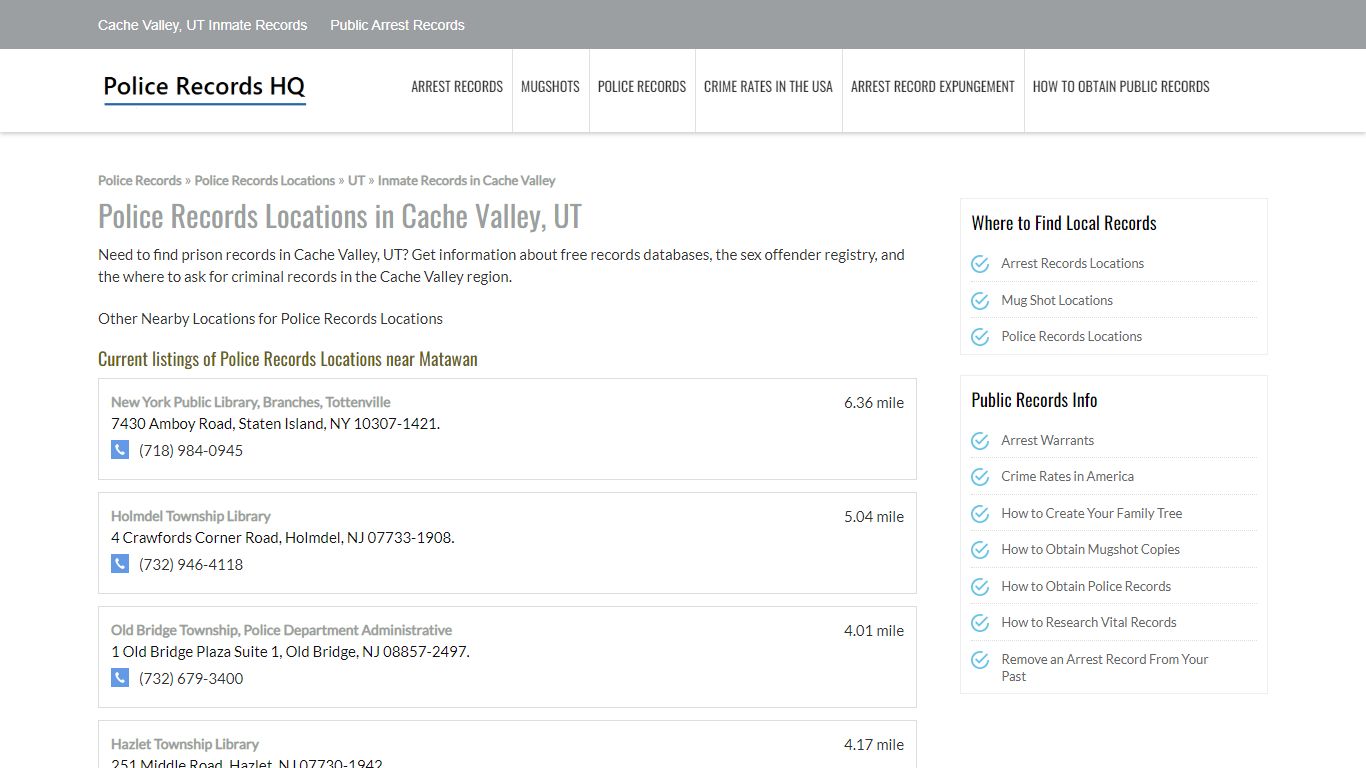This screenshot has height=768, width=1366.
Task: Open Arrest Records Locations sidebar link
Action: pos(1072,264)
